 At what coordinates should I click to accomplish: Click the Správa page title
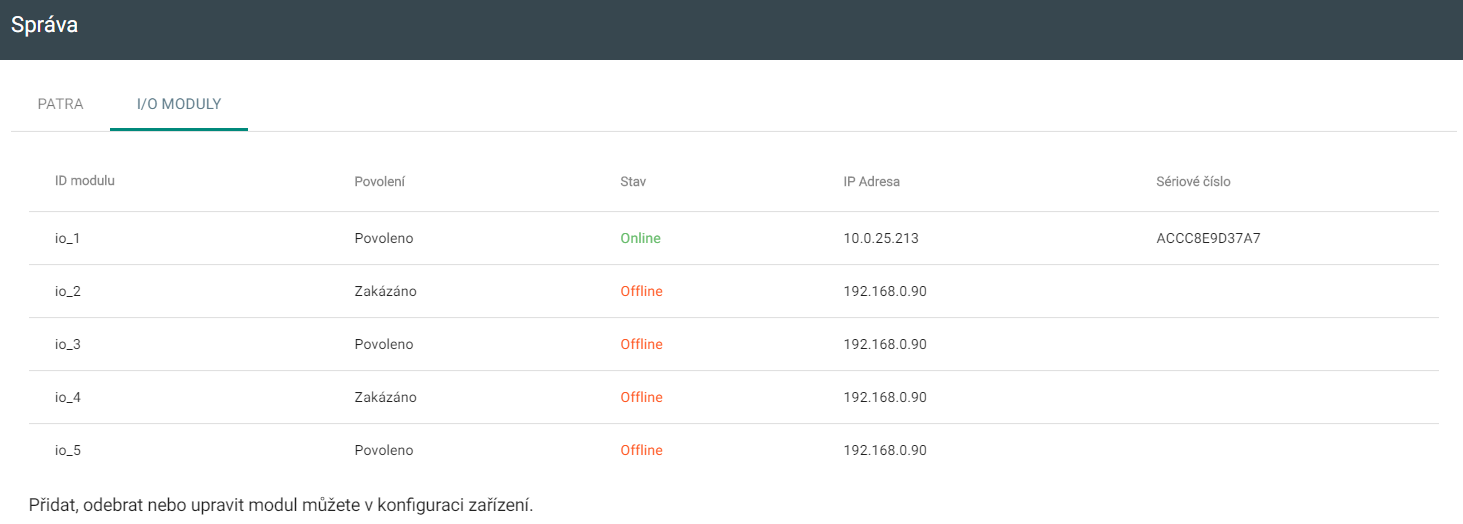(45, 25)
